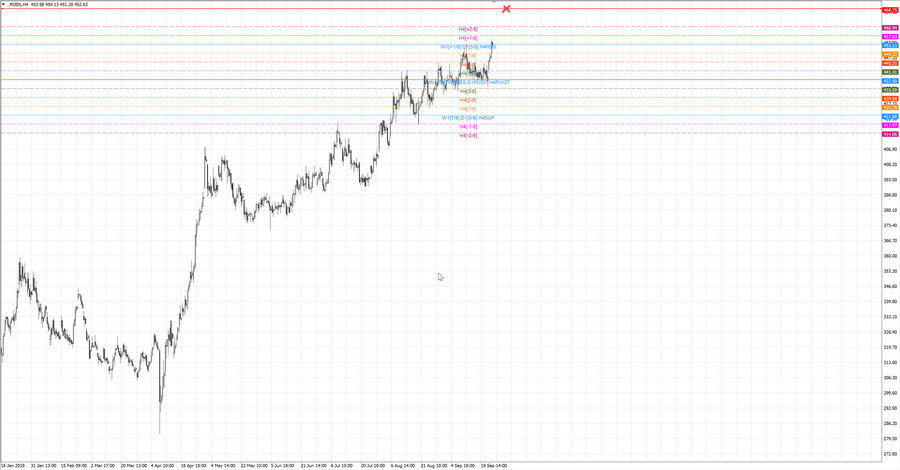Click the H4[+1/8] level label

(468, 38)
